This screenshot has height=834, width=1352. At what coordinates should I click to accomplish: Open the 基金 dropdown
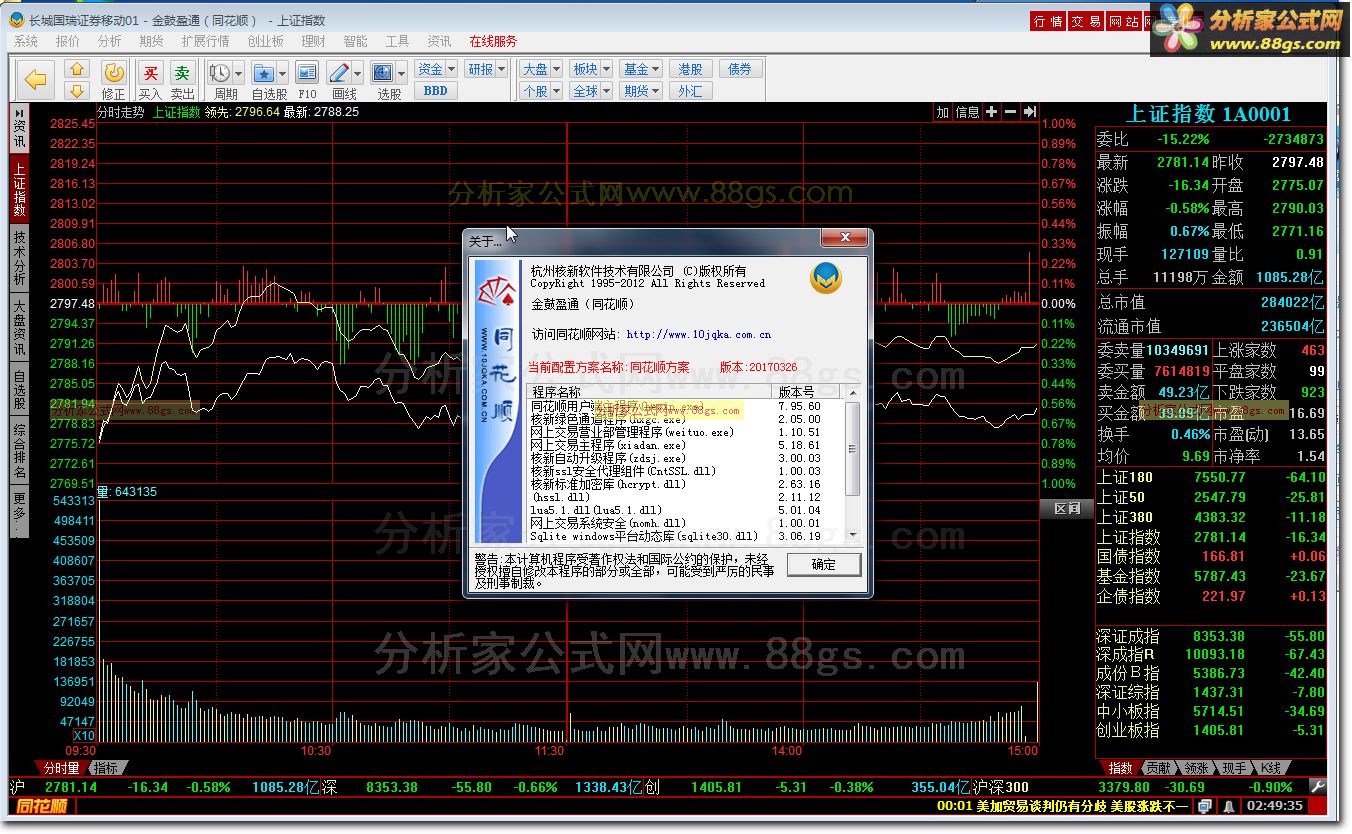point(641,69)
